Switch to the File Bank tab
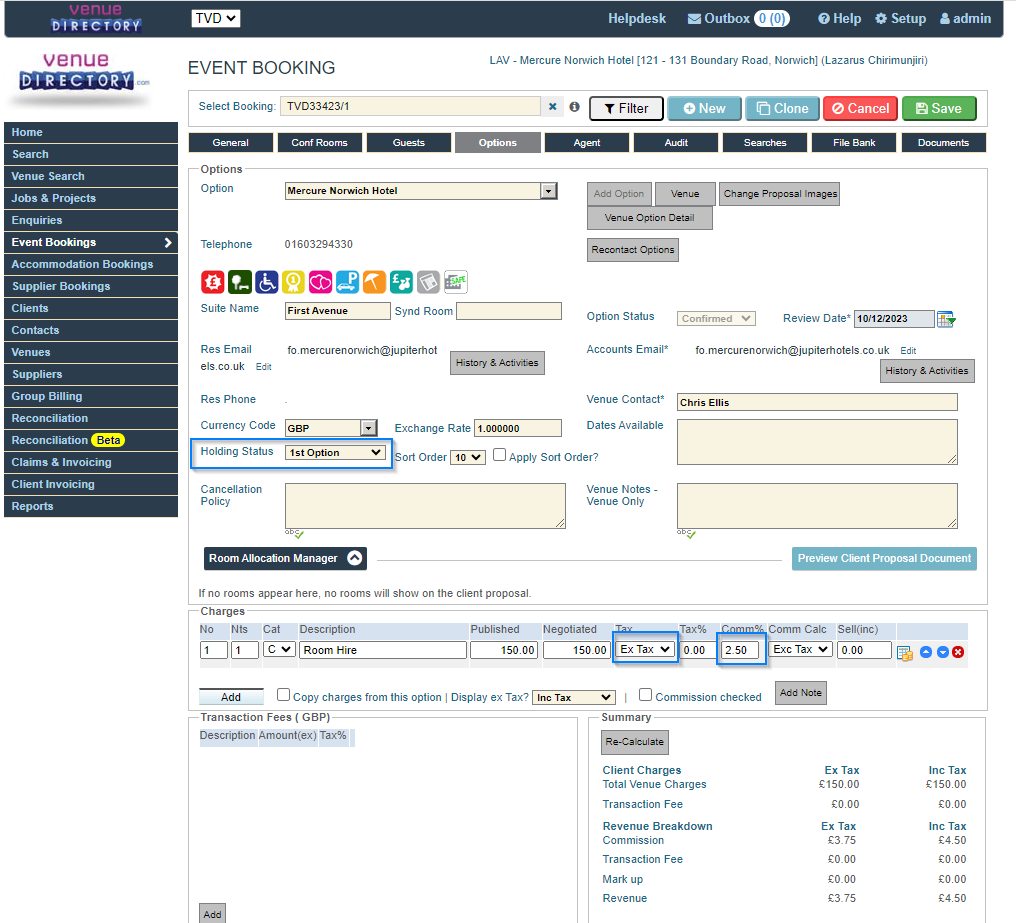1016x923 pixels. click(854, 143)
